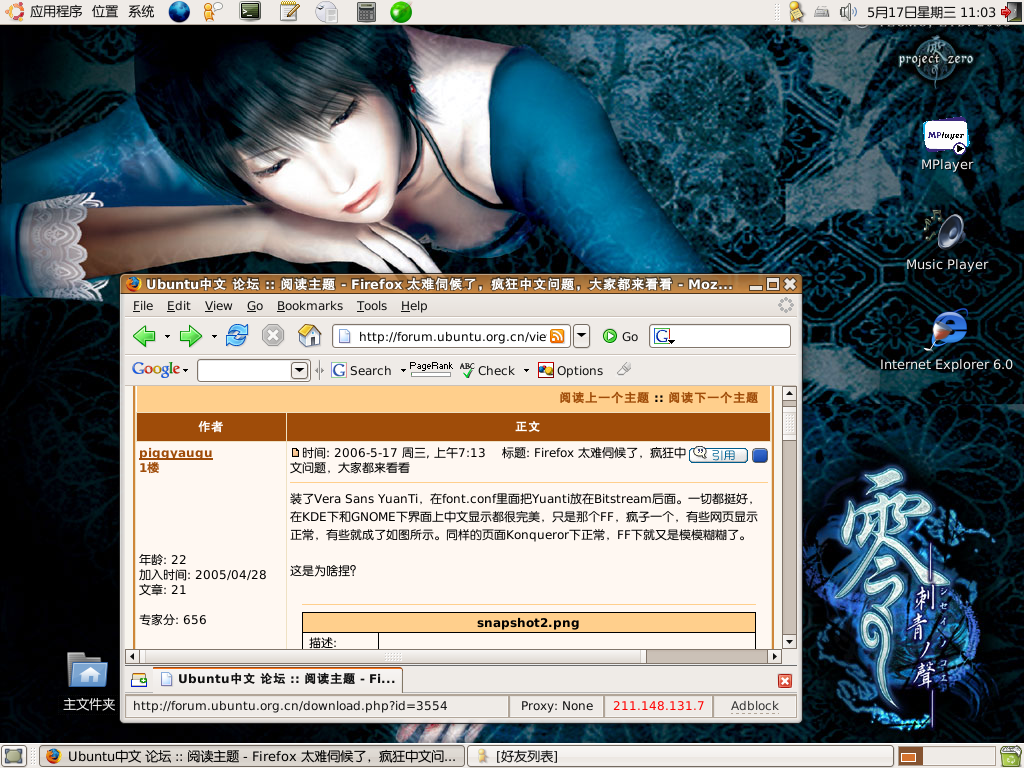Launch the terminal icon in top panel
Screen dimensions: 1024x768
coord(250,12)
